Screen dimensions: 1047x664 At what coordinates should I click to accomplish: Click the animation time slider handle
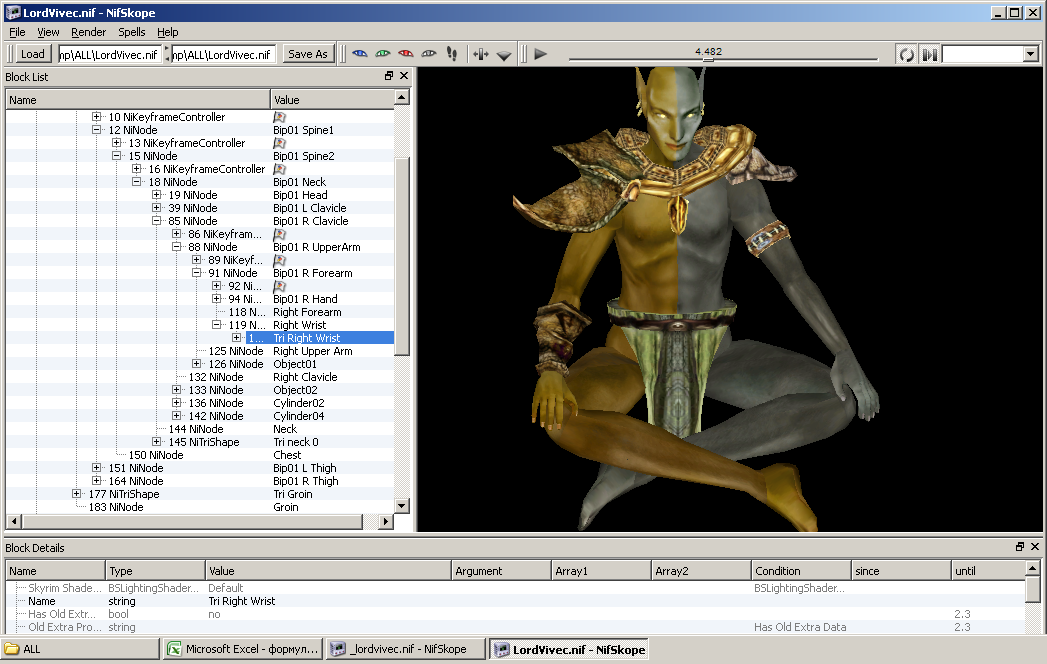click(707, 58)
